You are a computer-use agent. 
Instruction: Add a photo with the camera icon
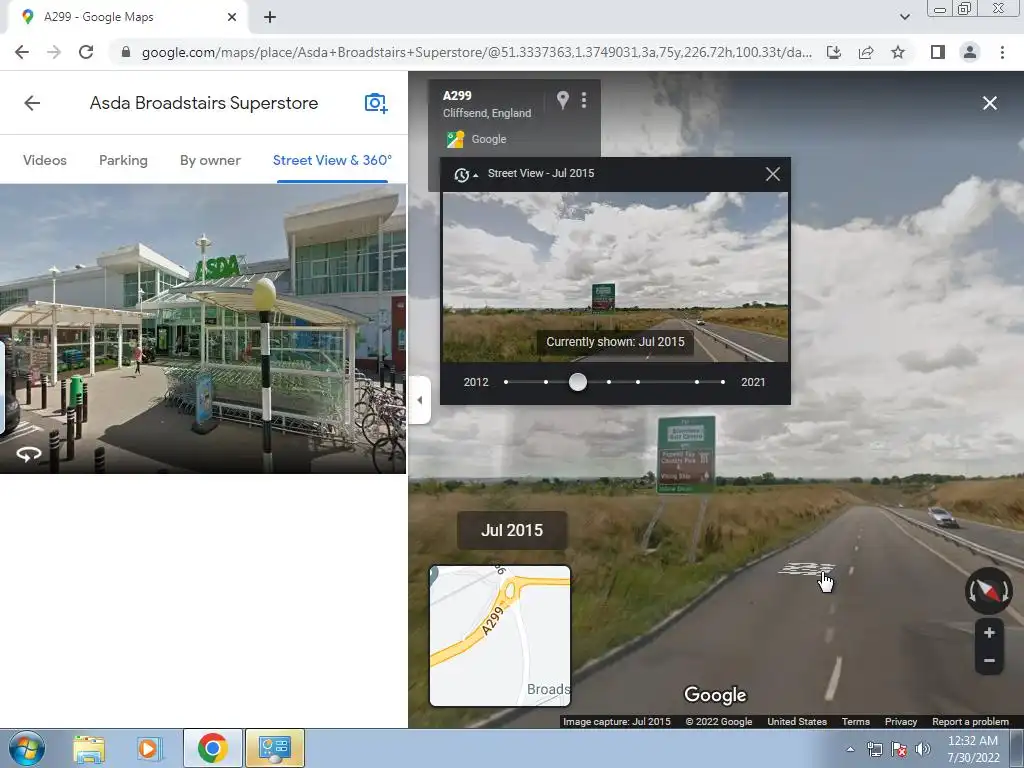[376, 103]
